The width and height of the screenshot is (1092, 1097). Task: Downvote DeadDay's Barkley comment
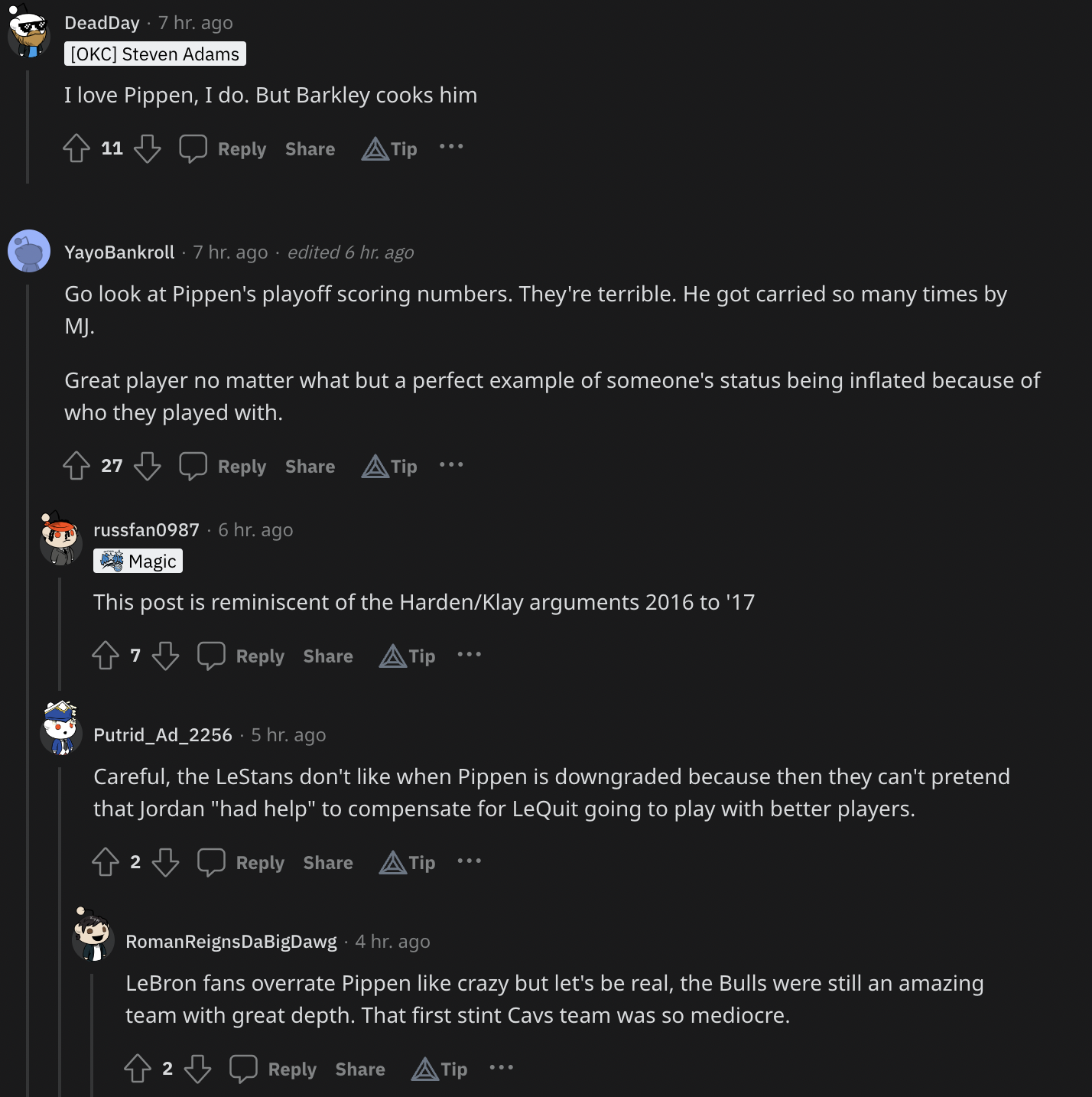148,148
